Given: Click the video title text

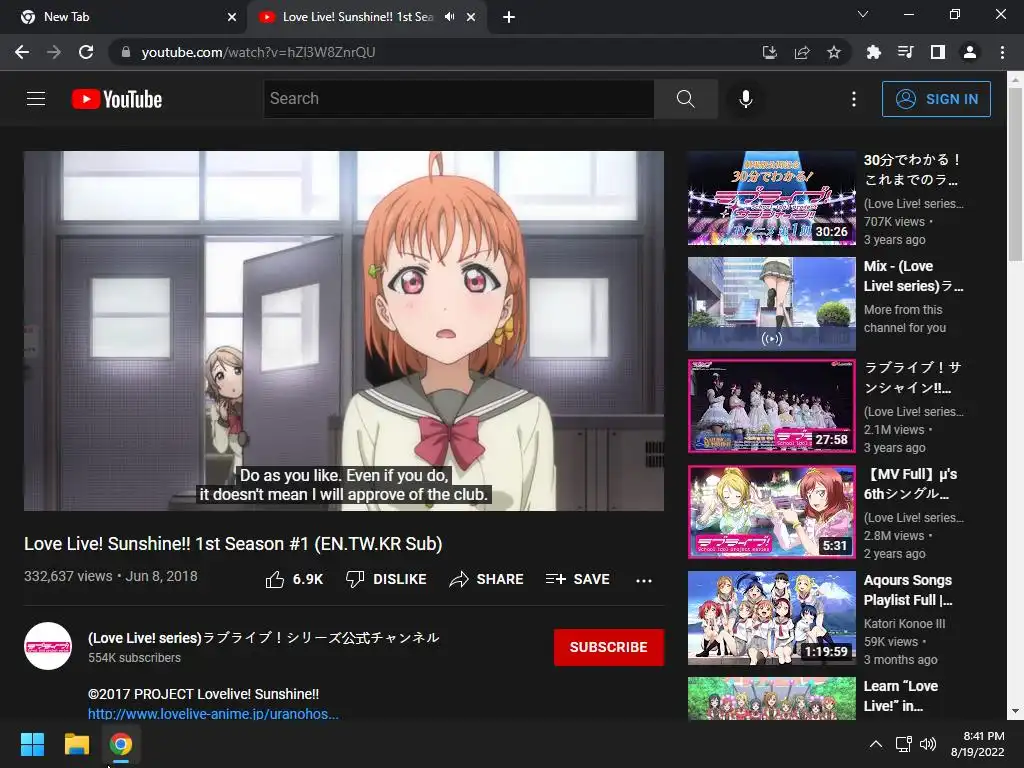Looking at the screenshot, I should (x=233, y=544).
